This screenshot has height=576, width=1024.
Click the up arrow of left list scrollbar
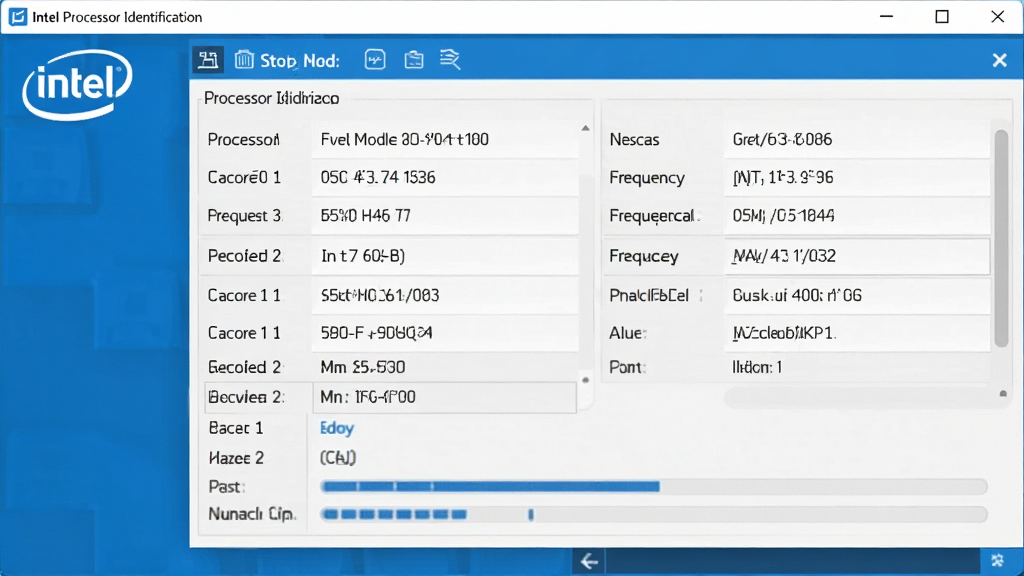[586, 129]
